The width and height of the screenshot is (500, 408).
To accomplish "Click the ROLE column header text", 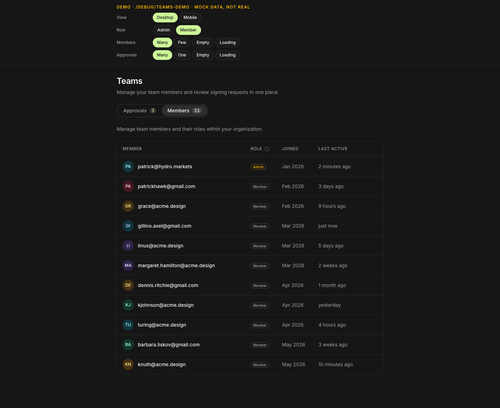I will click(256, 149).
